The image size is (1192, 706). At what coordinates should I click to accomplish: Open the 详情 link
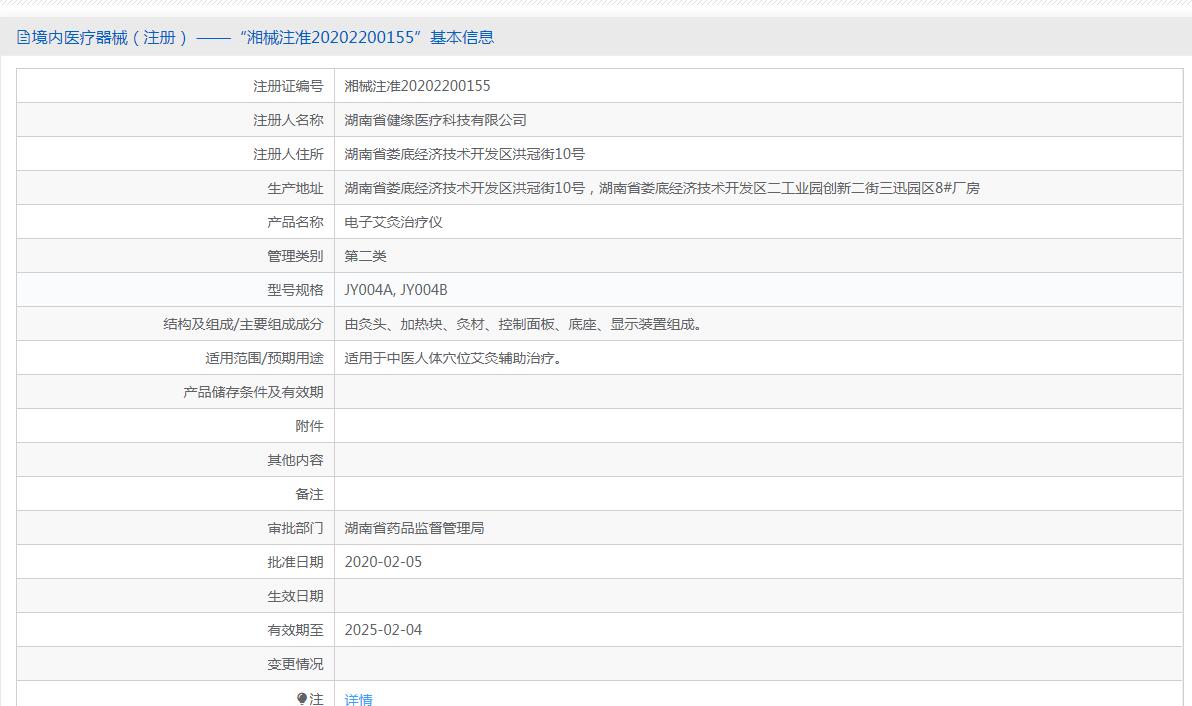359,699
